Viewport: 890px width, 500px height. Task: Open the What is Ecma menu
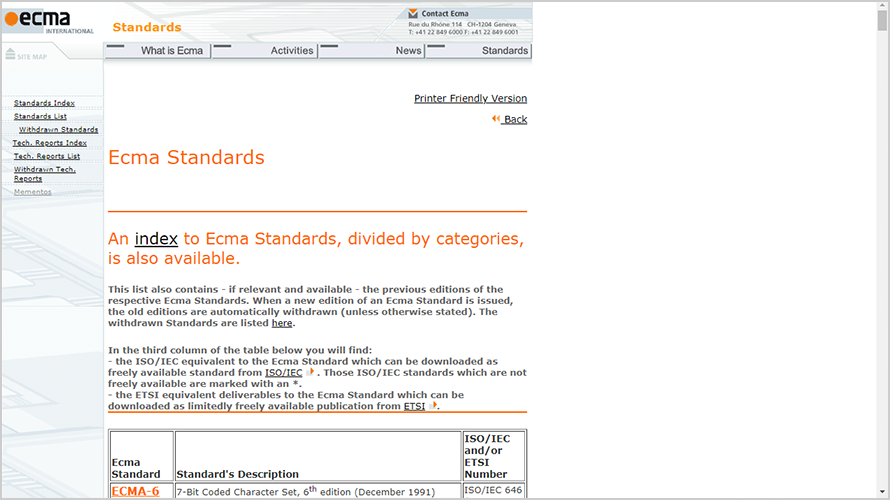158,51
